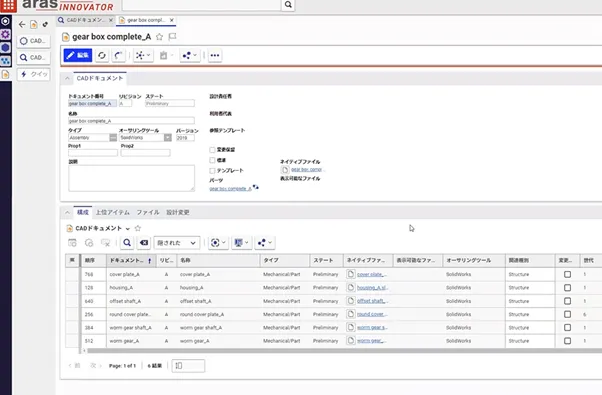Toggle the checkbox in housing_A row

(x=567, y=288)
